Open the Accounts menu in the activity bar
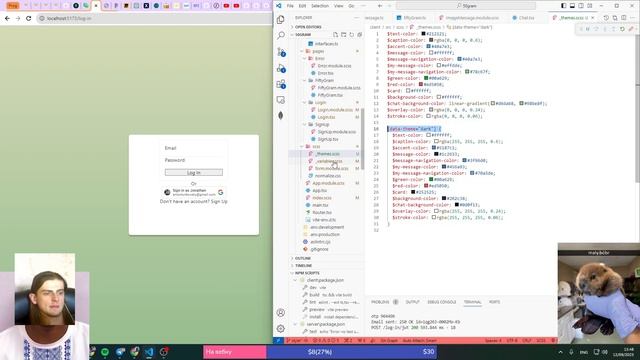The image size is (640, 360). (281, 313)
